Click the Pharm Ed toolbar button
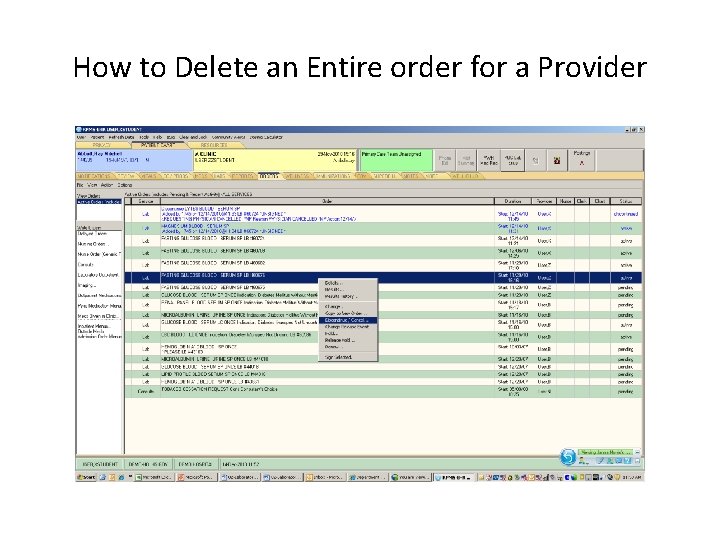 [x=445, y=161]
